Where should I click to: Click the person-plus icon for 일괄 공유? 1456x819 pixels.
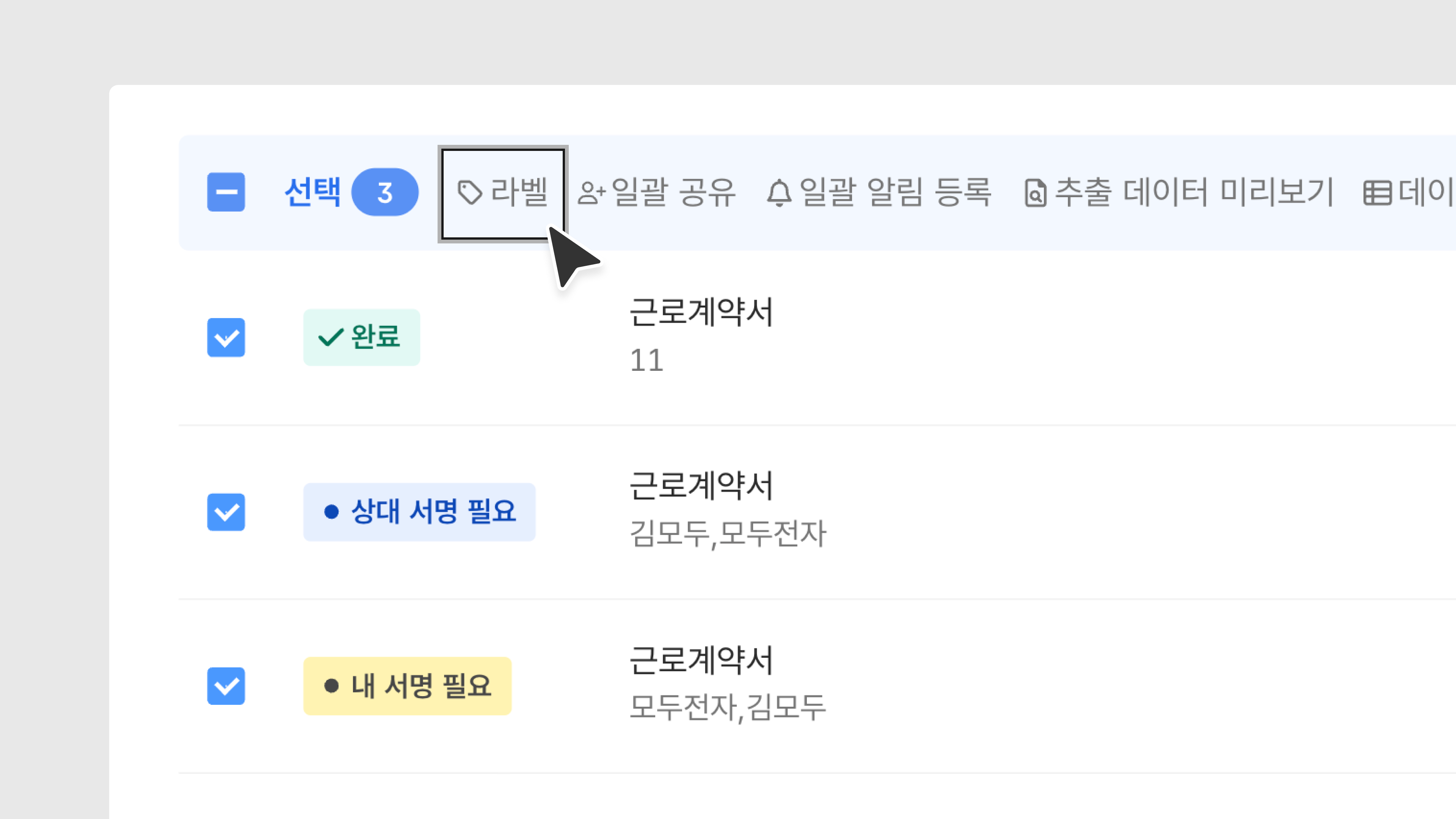point(591,193)
